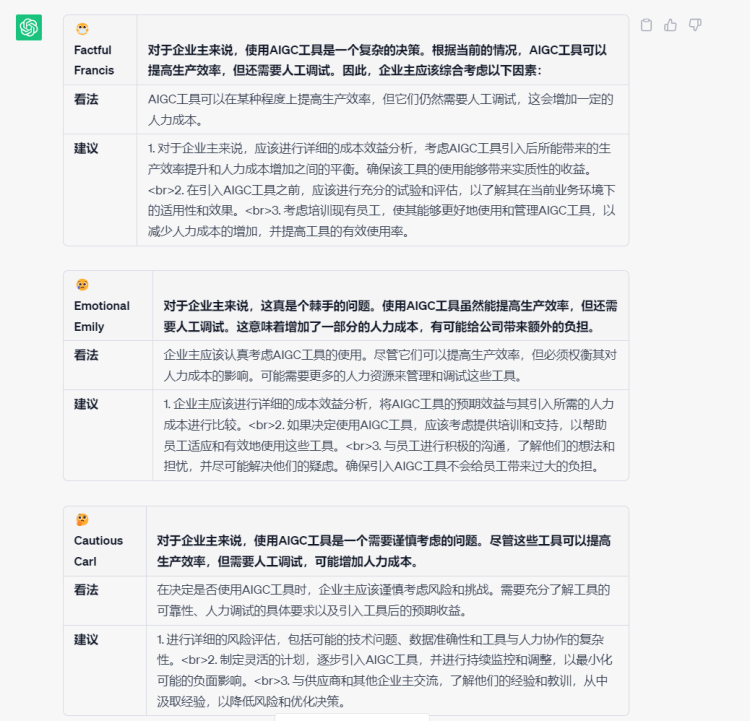
Task: Click the thinking emoji above Cautious Carl
Action: [82, 520]
